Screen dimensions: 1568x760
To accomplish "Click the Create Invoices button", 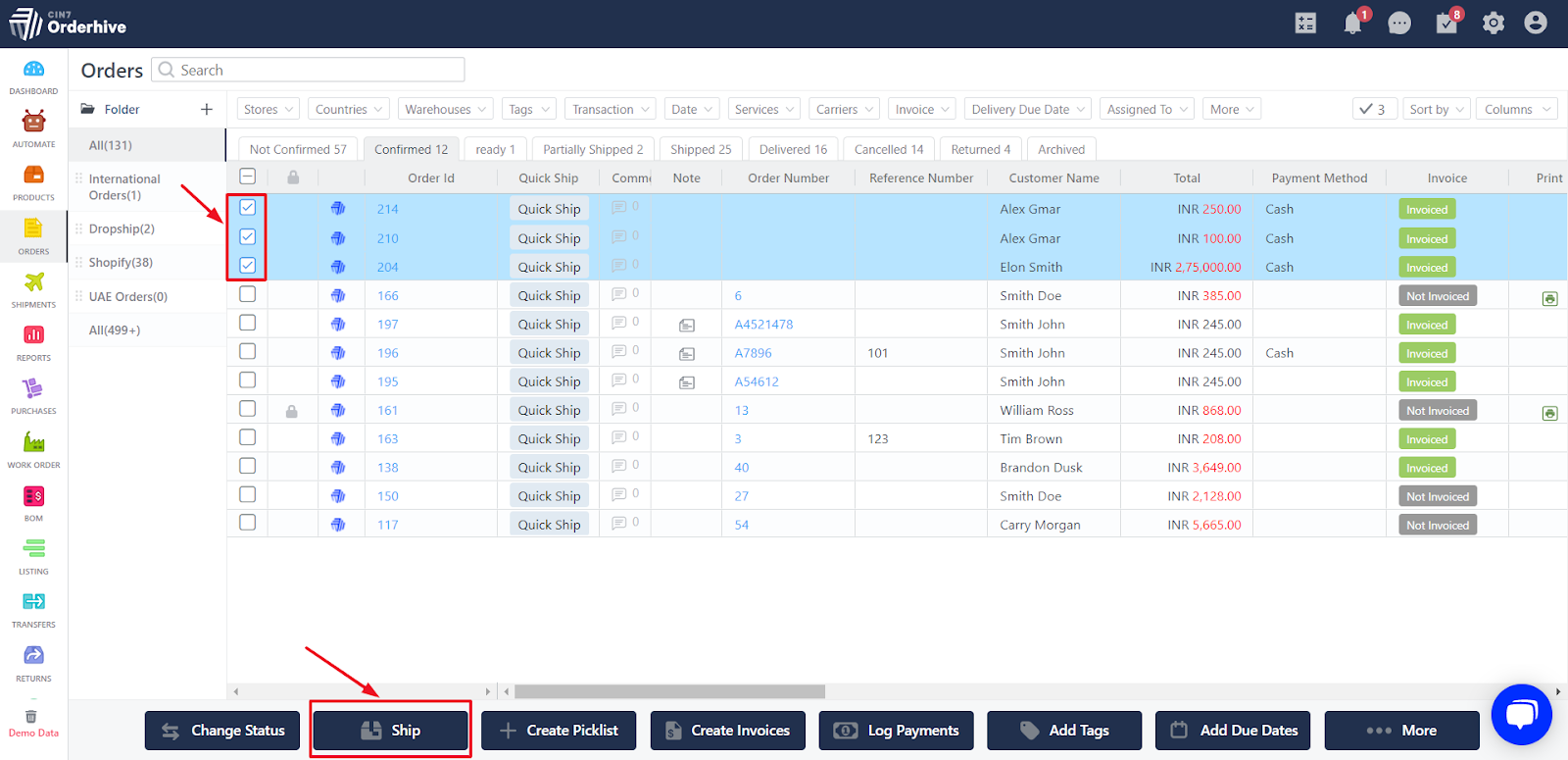I will [x=727, y=731].
